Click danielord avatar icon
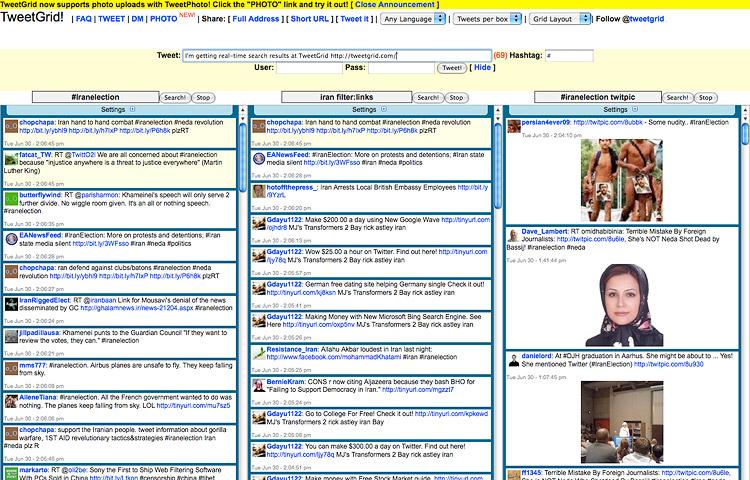 coord(514,360)
